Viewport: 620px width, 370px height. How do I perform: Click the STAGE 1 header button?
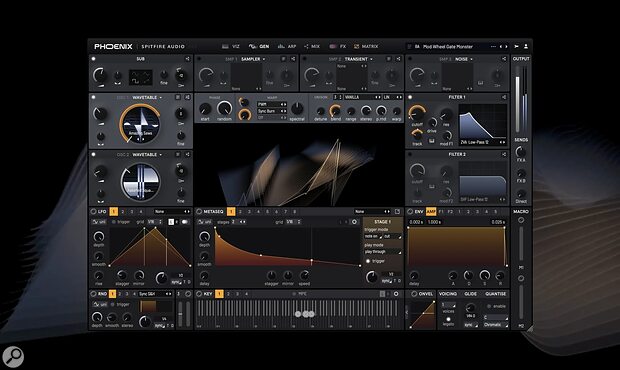click(x=382, y=222)
